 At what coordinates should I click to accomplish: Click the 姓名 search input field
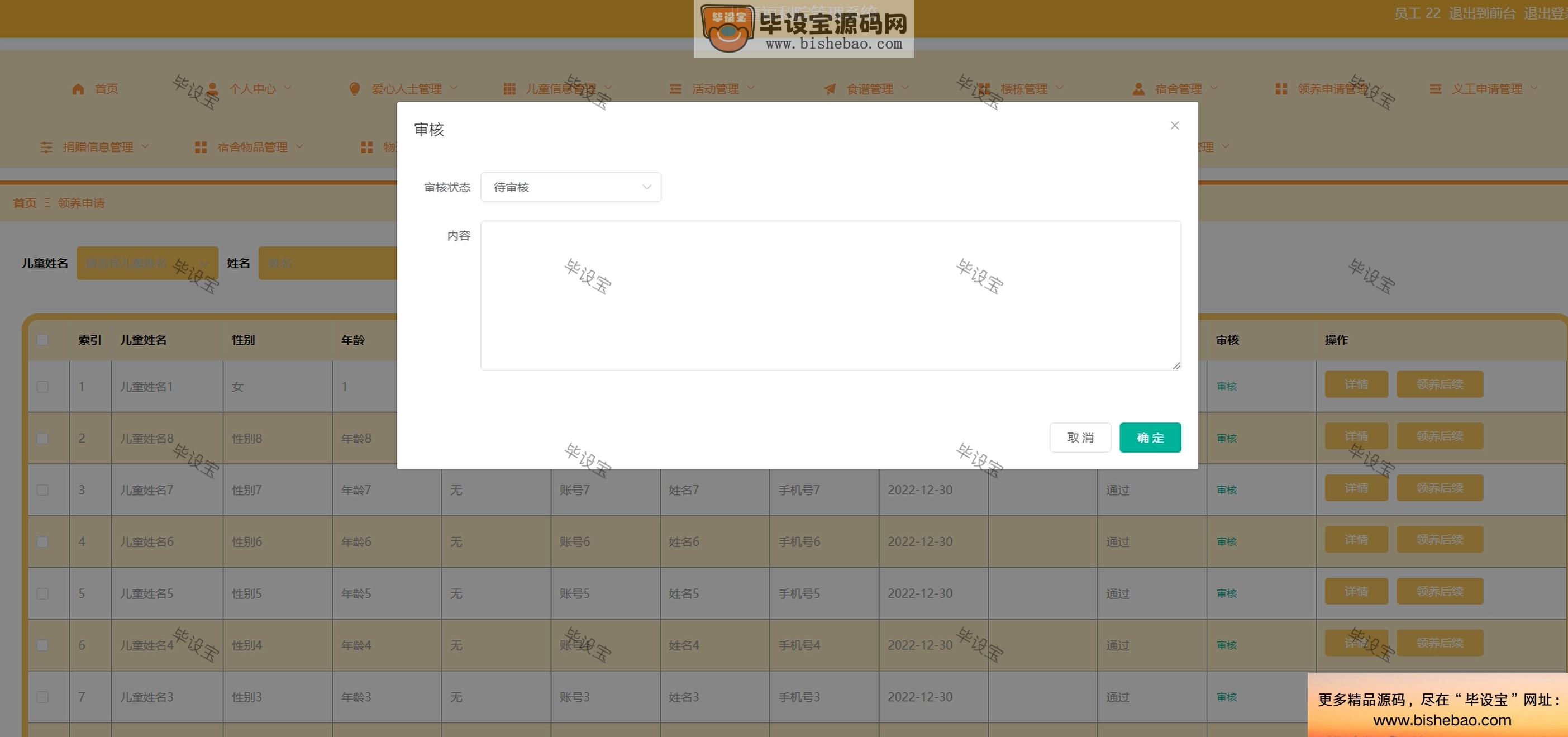tap(327, 263)
